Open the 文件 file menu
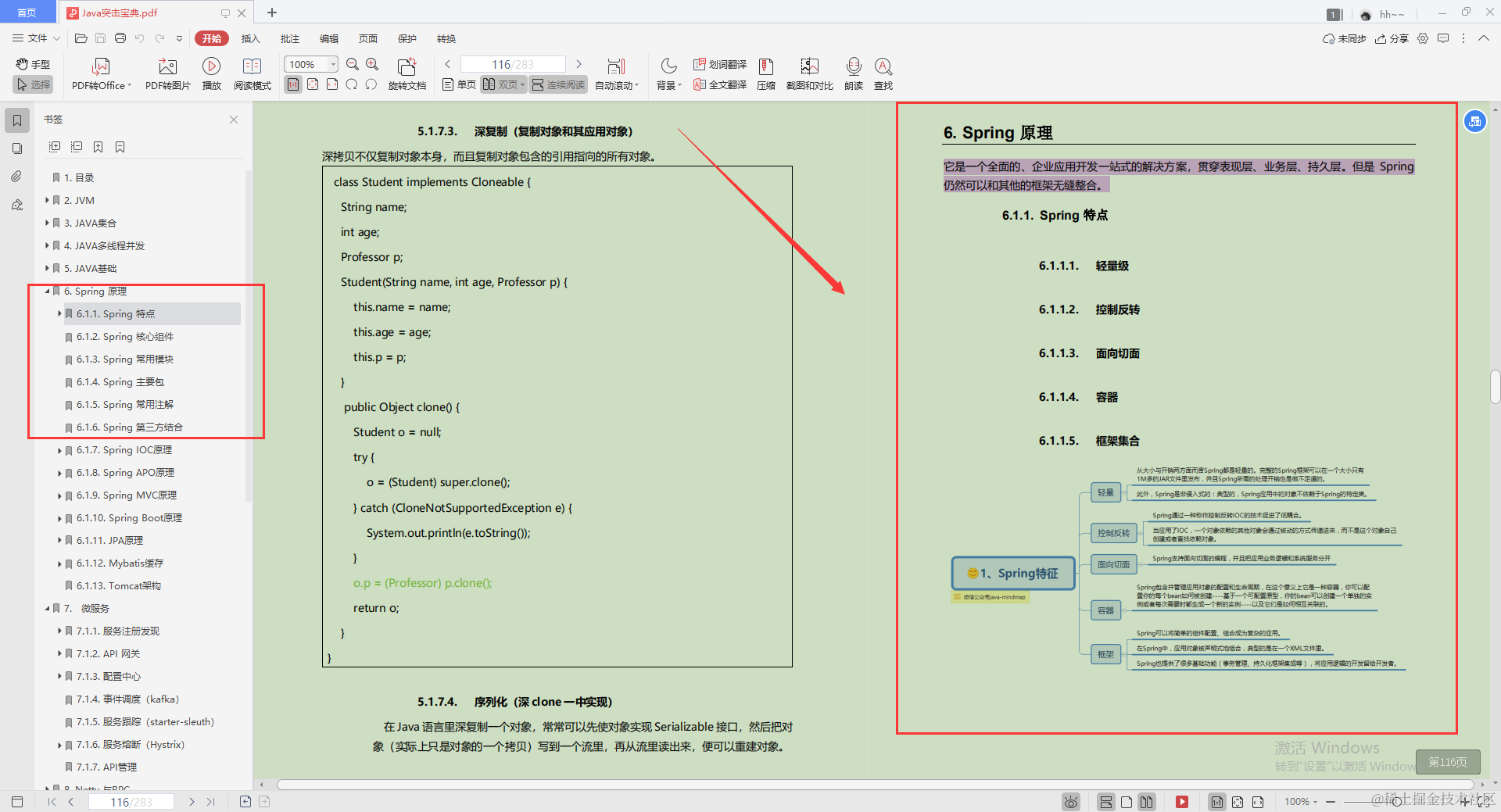1501x812 pixels. (x=38, y=38)
